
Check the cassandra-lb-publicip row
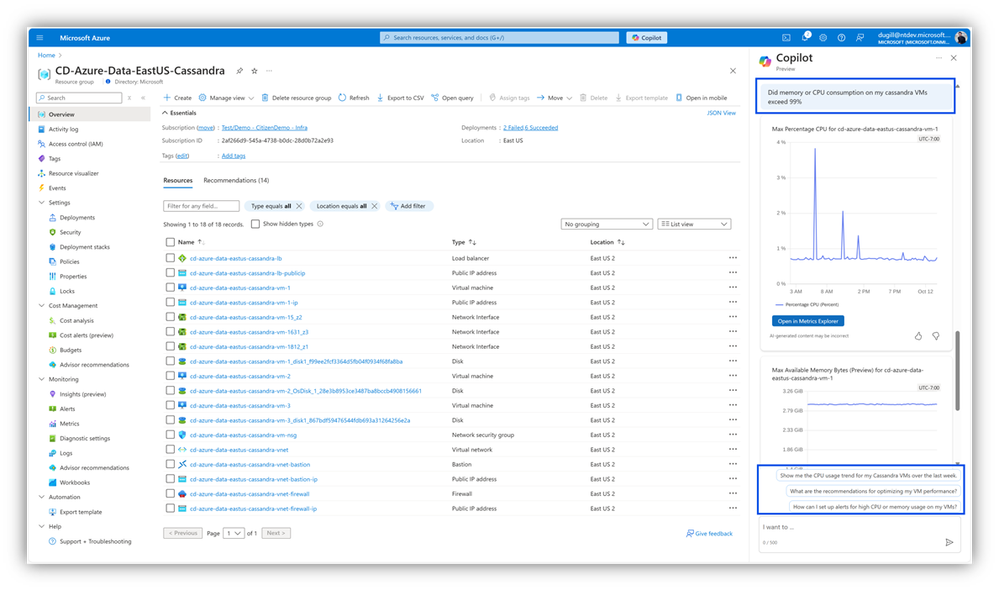170,273
